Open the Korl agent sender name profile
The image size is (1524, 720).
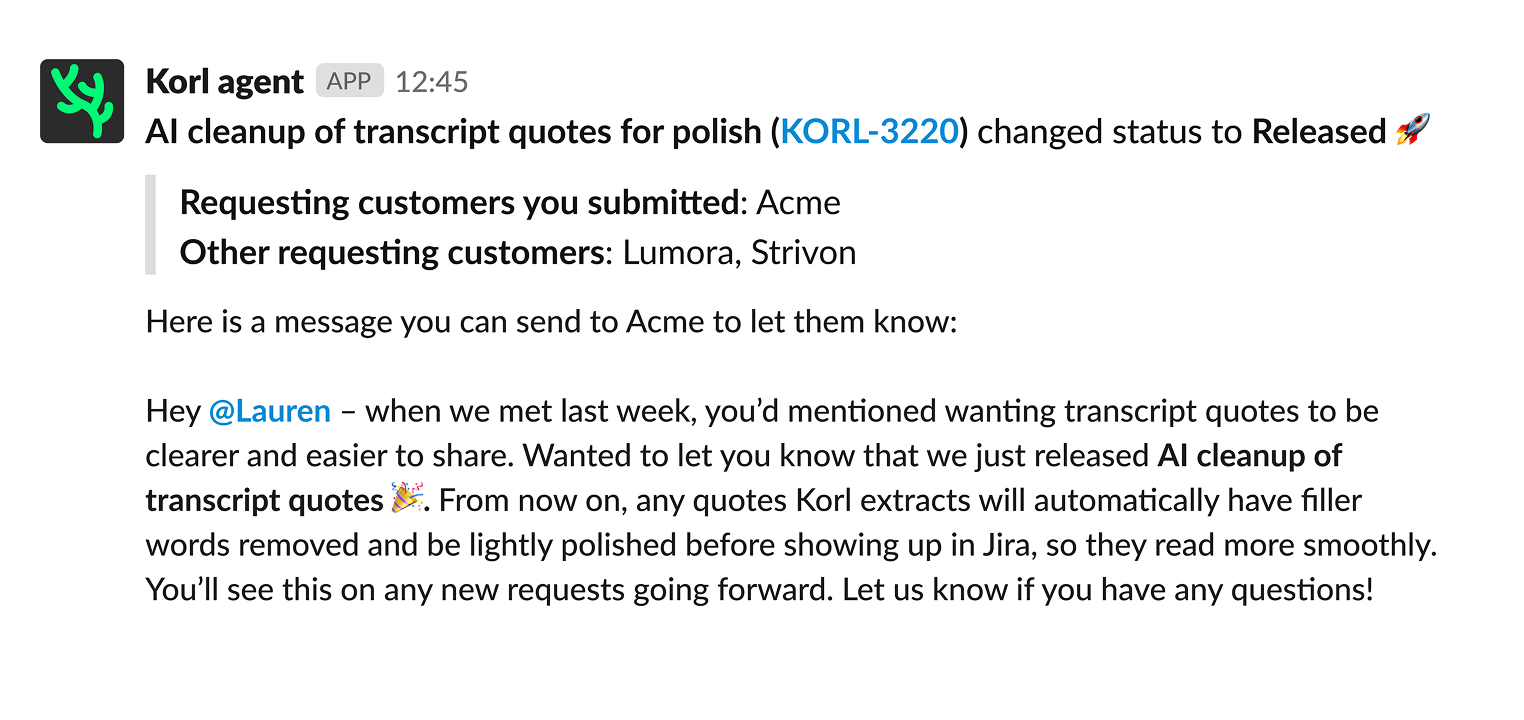tap(224, 81)
